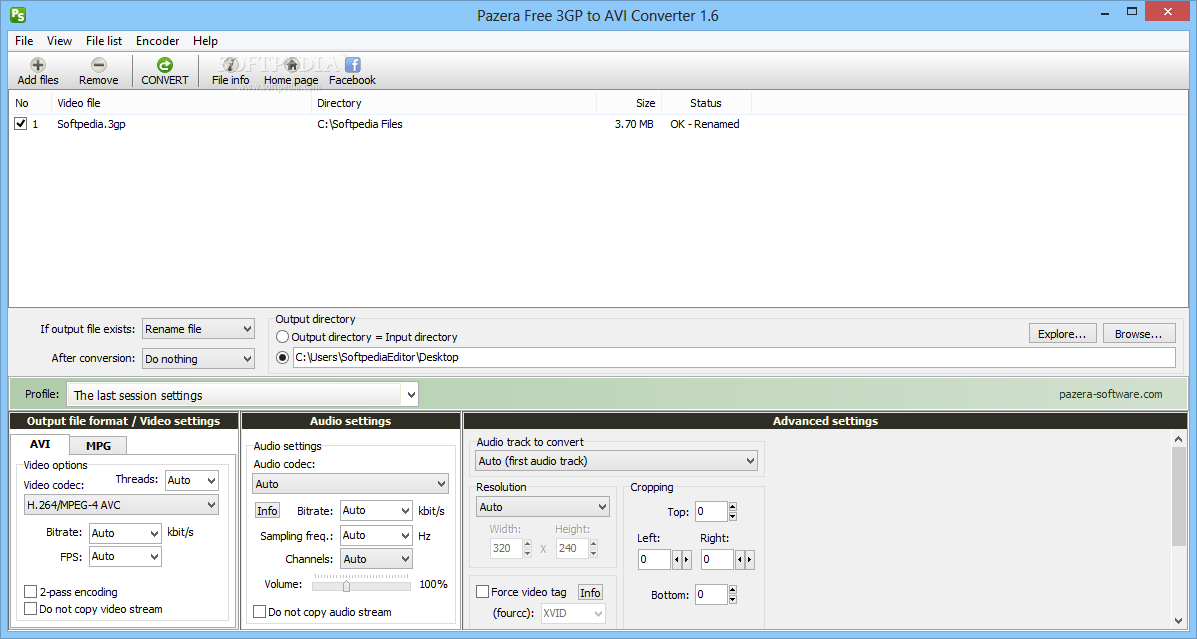1197x639 pixels.
Task: Switch to the MPG tab
Action: tap(98, 446)
